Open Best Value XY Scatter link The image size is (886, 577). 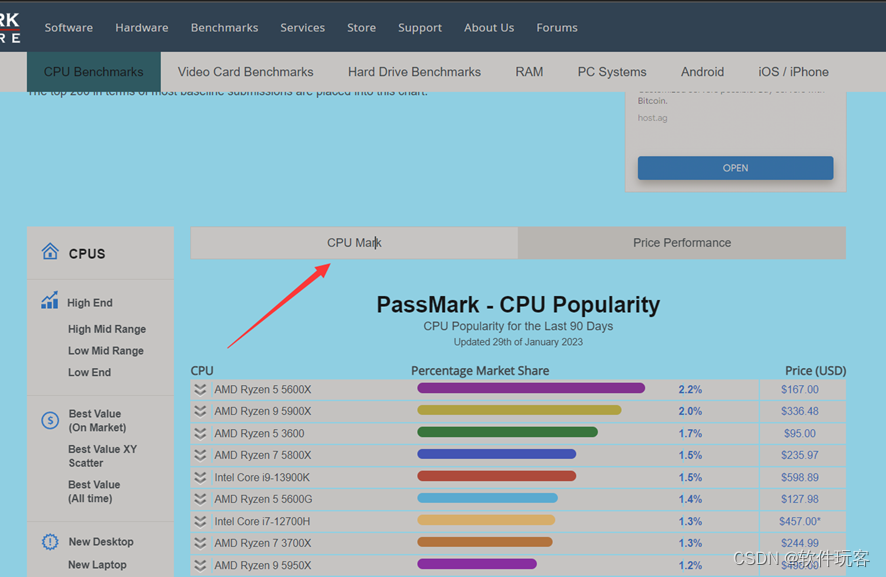[102, 456]
